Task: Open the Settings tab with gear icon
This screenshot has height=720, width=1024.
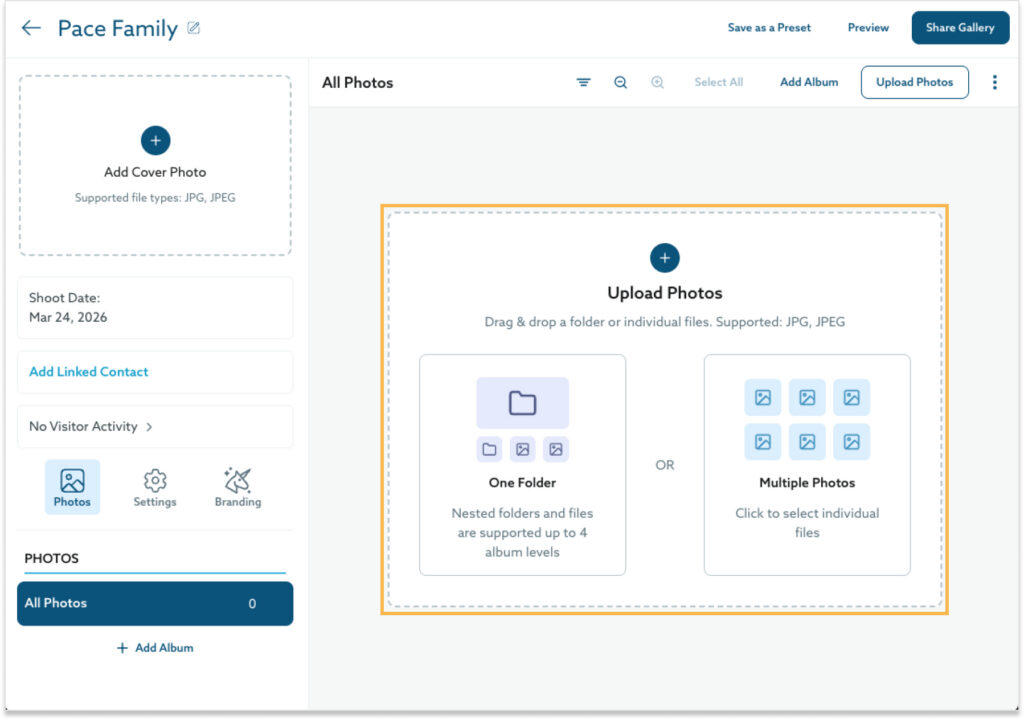Action: point(155,487)
